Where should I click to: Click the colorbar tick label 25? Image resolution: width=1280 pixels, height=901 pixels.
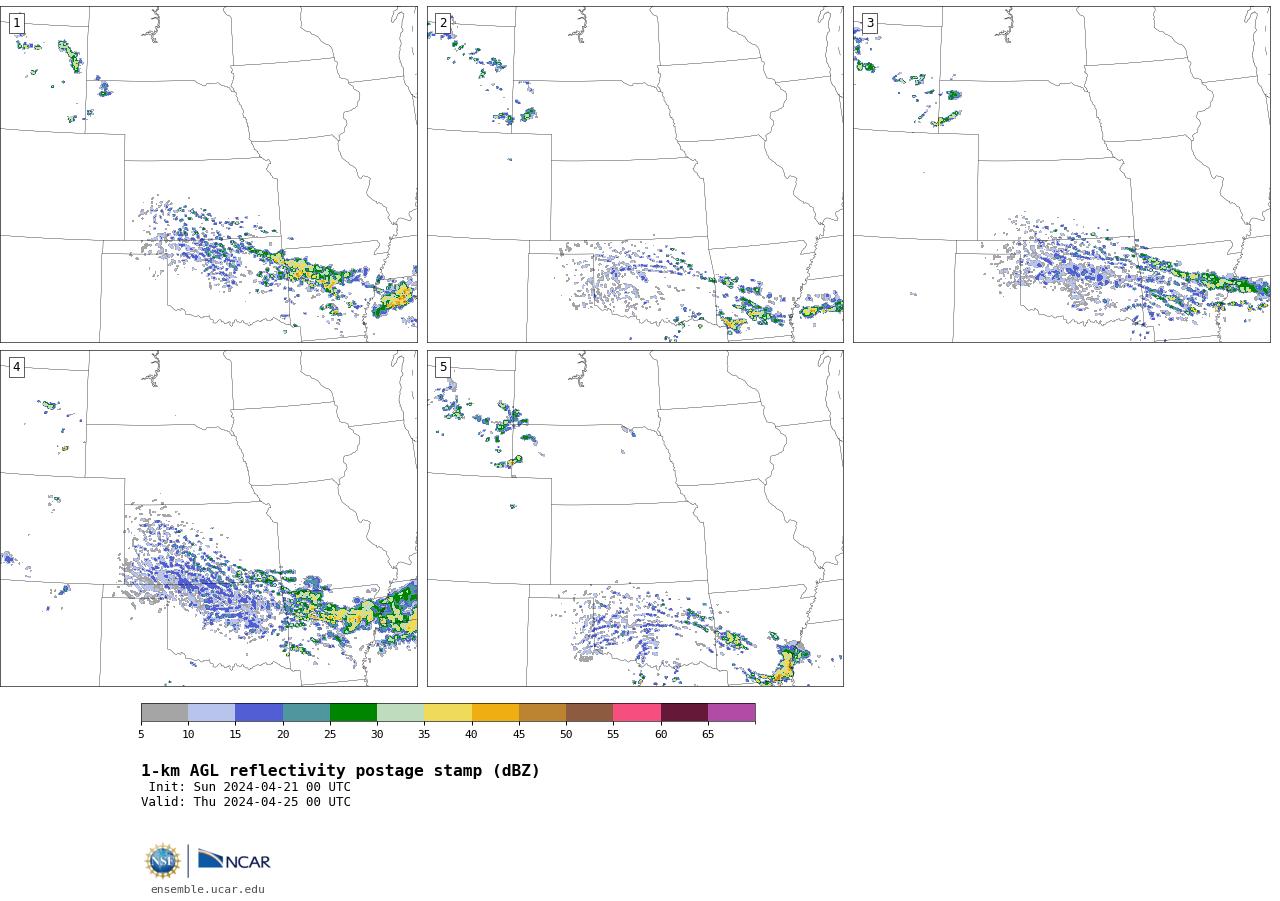click(x=330, y=735)
